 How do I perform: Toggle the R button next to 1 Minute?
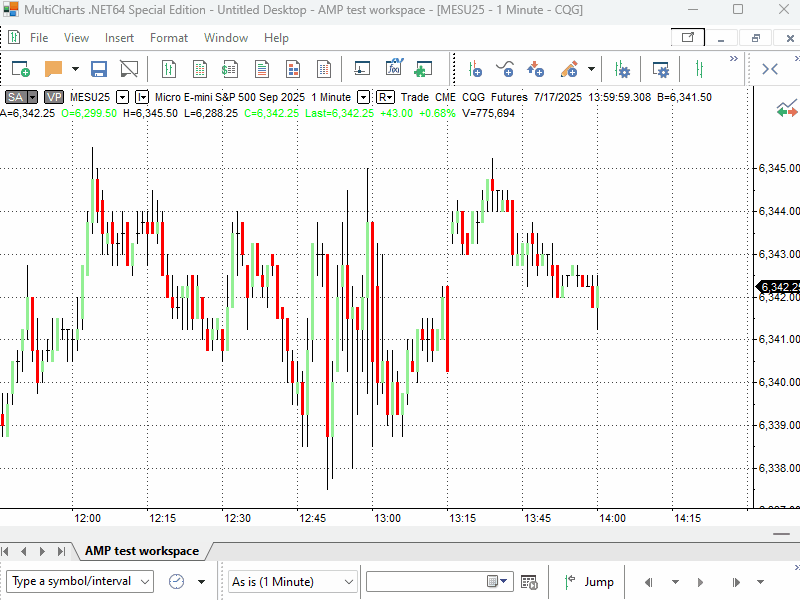pos(384,97)
